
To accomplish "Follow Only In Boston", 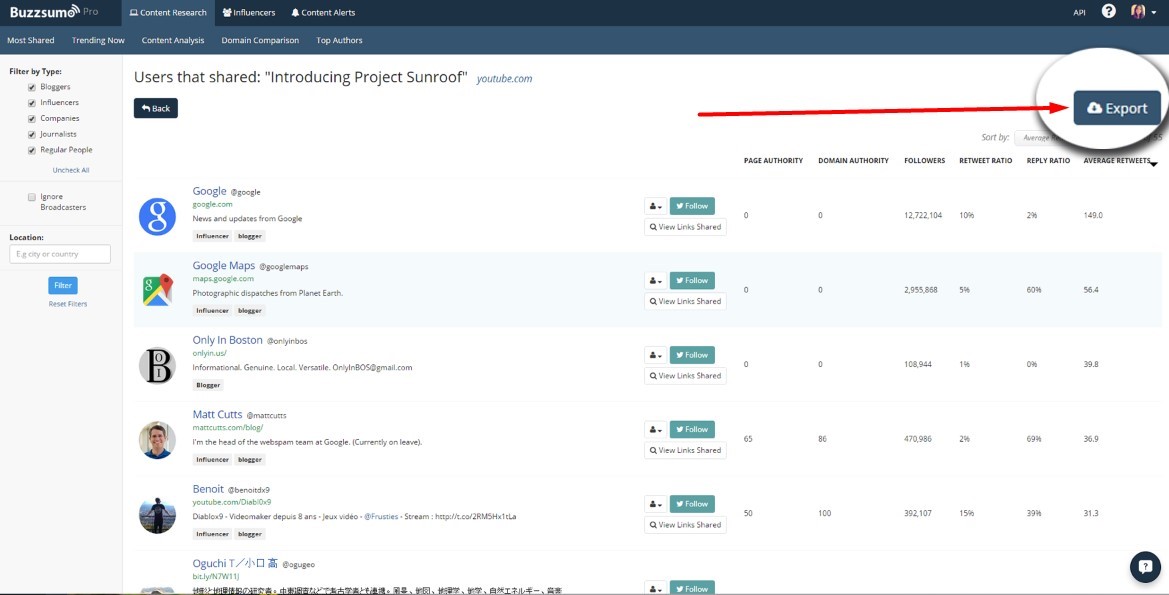I will 692,356.
